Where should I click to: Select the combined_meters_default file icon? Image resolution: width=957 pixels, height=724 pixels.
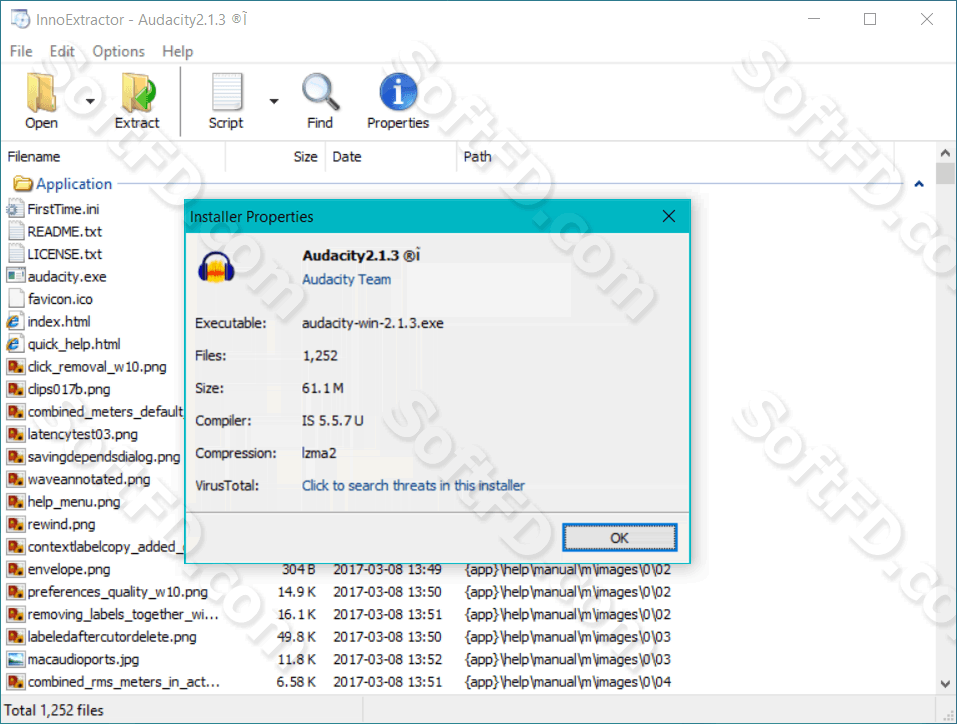click(16, 412)
